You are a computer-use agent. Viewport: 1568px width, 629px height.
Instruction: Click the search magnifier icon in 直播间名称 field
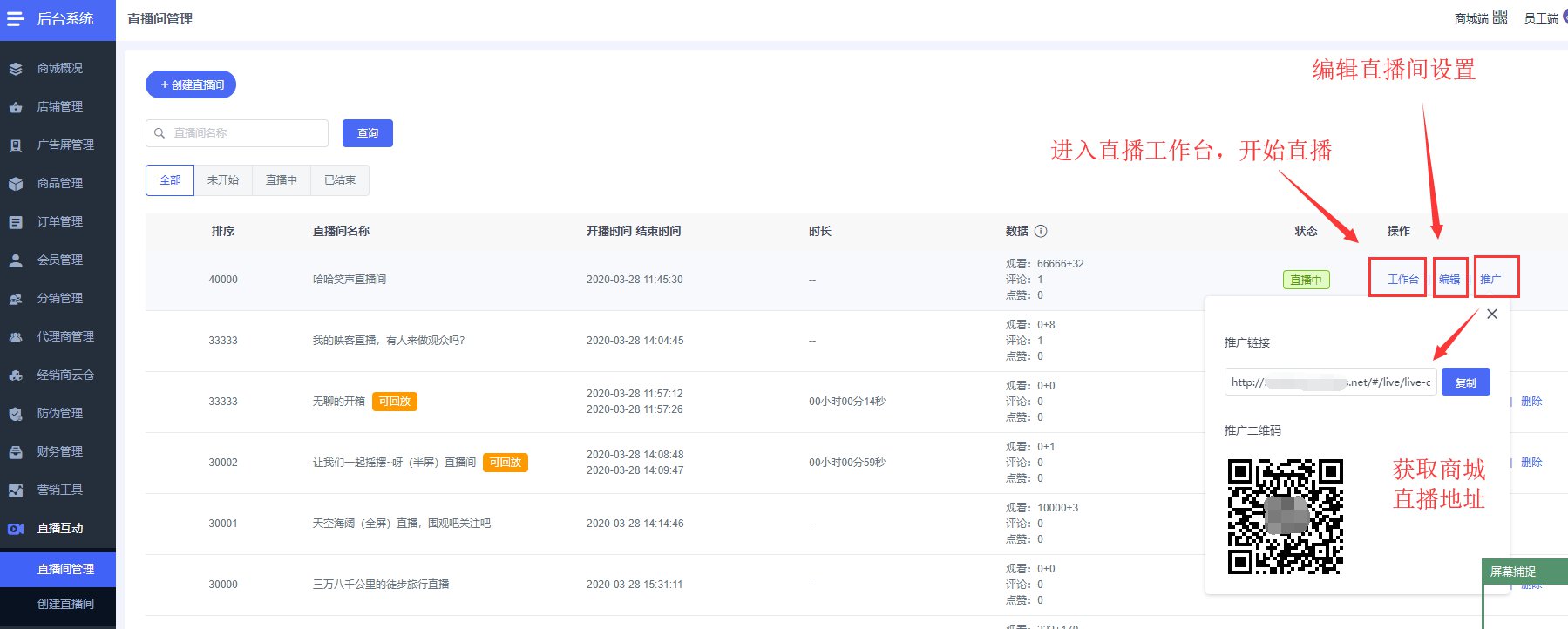click(160, 133)
